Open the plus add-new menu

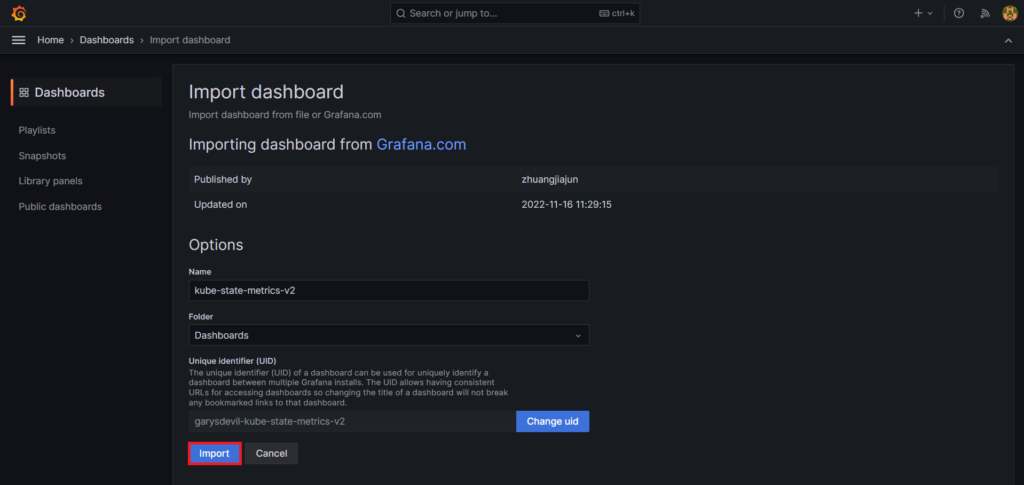click(923, 13)
